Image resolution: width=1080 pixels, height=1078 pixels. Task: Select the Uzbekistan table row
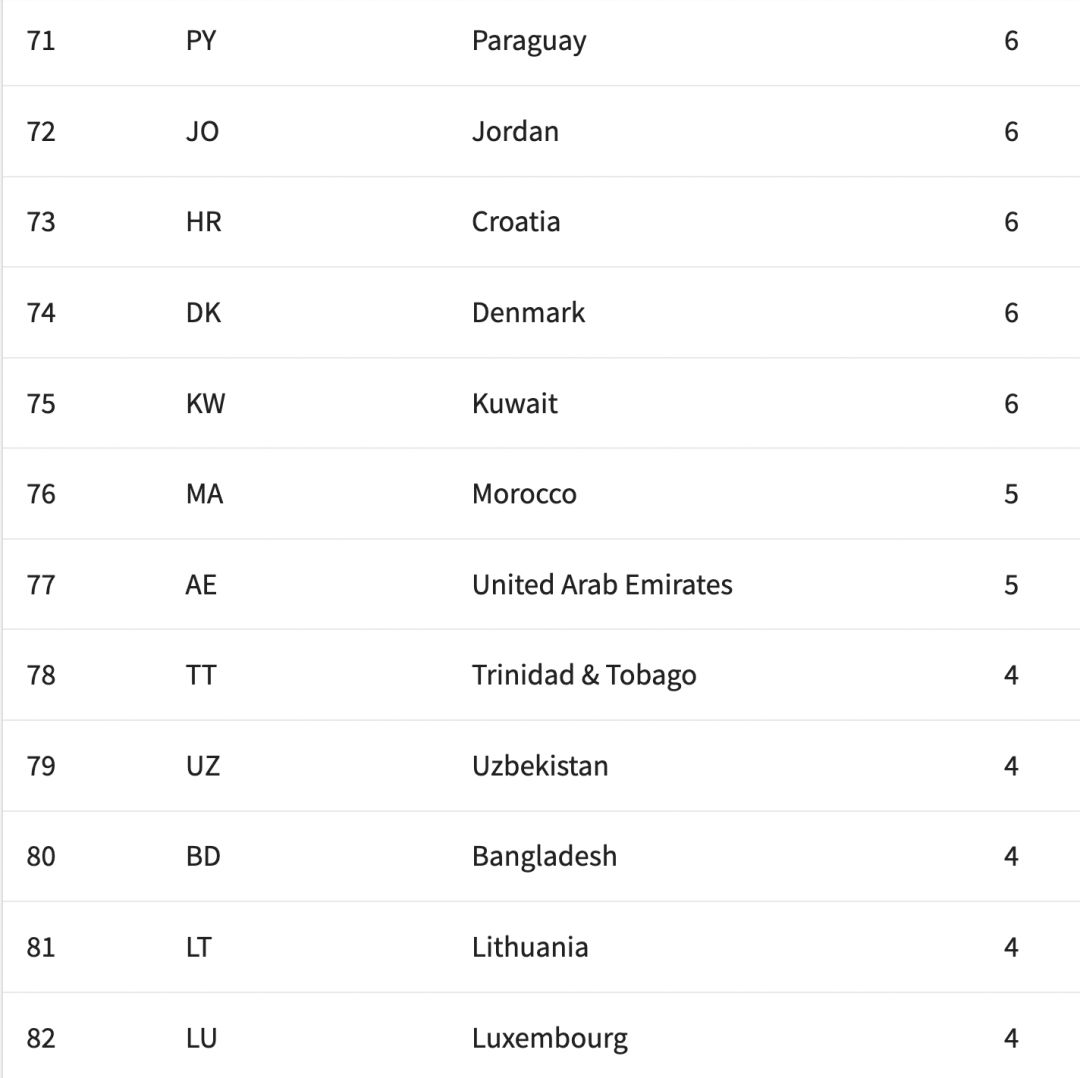541,766
